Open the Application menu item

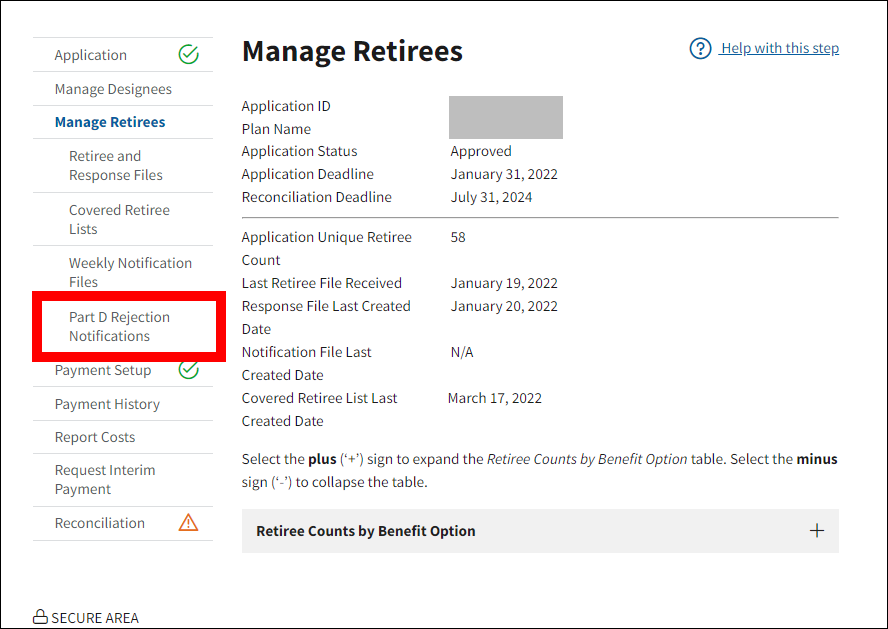[91, 55]
